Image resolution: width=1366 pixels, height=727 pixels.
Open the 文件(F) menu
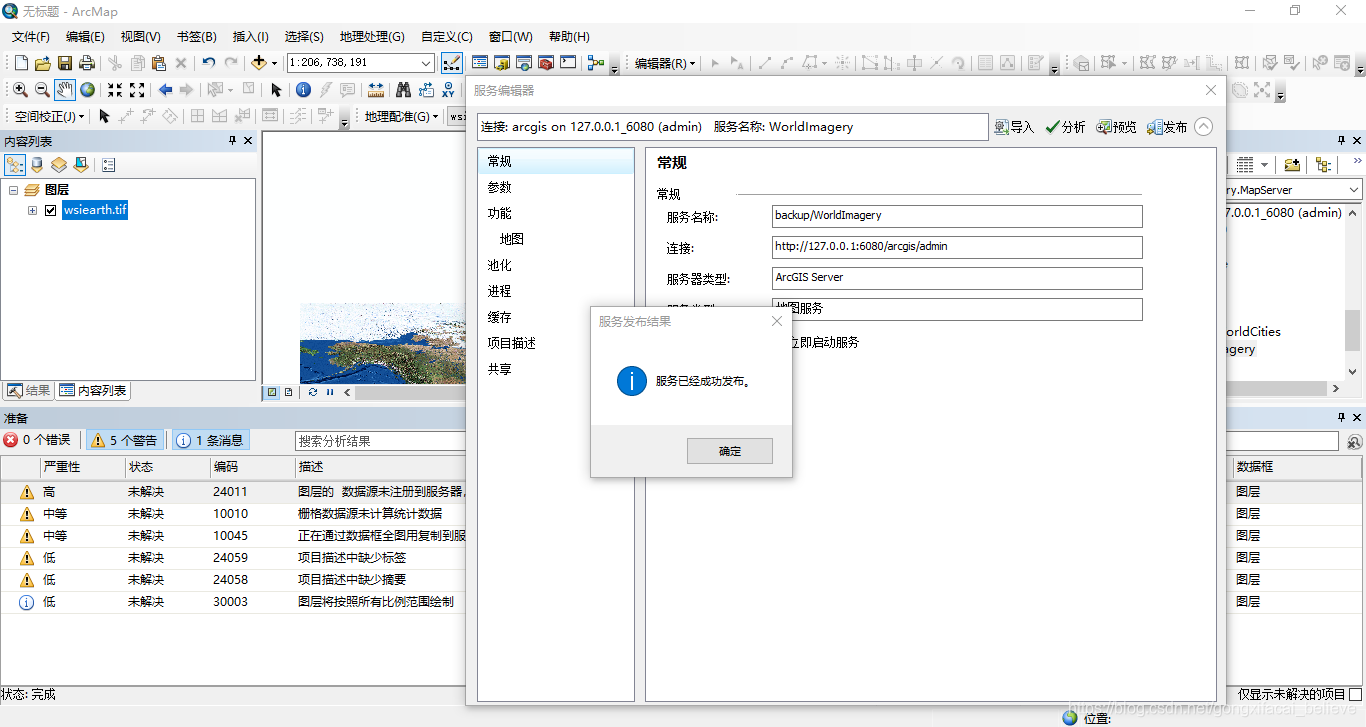point(31,37)
